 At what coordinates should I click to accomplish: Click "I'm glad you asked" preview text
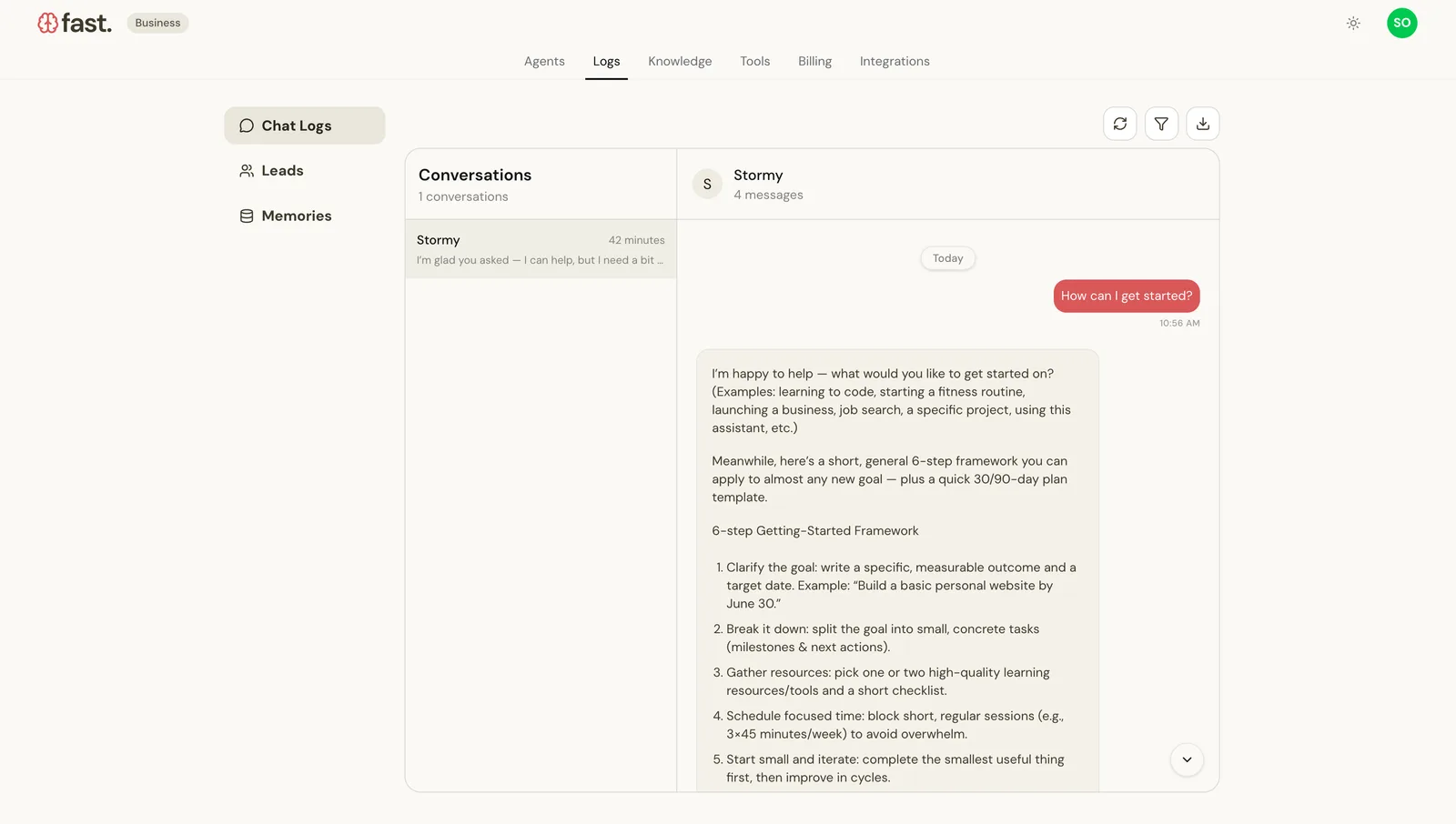pos(540,260)
